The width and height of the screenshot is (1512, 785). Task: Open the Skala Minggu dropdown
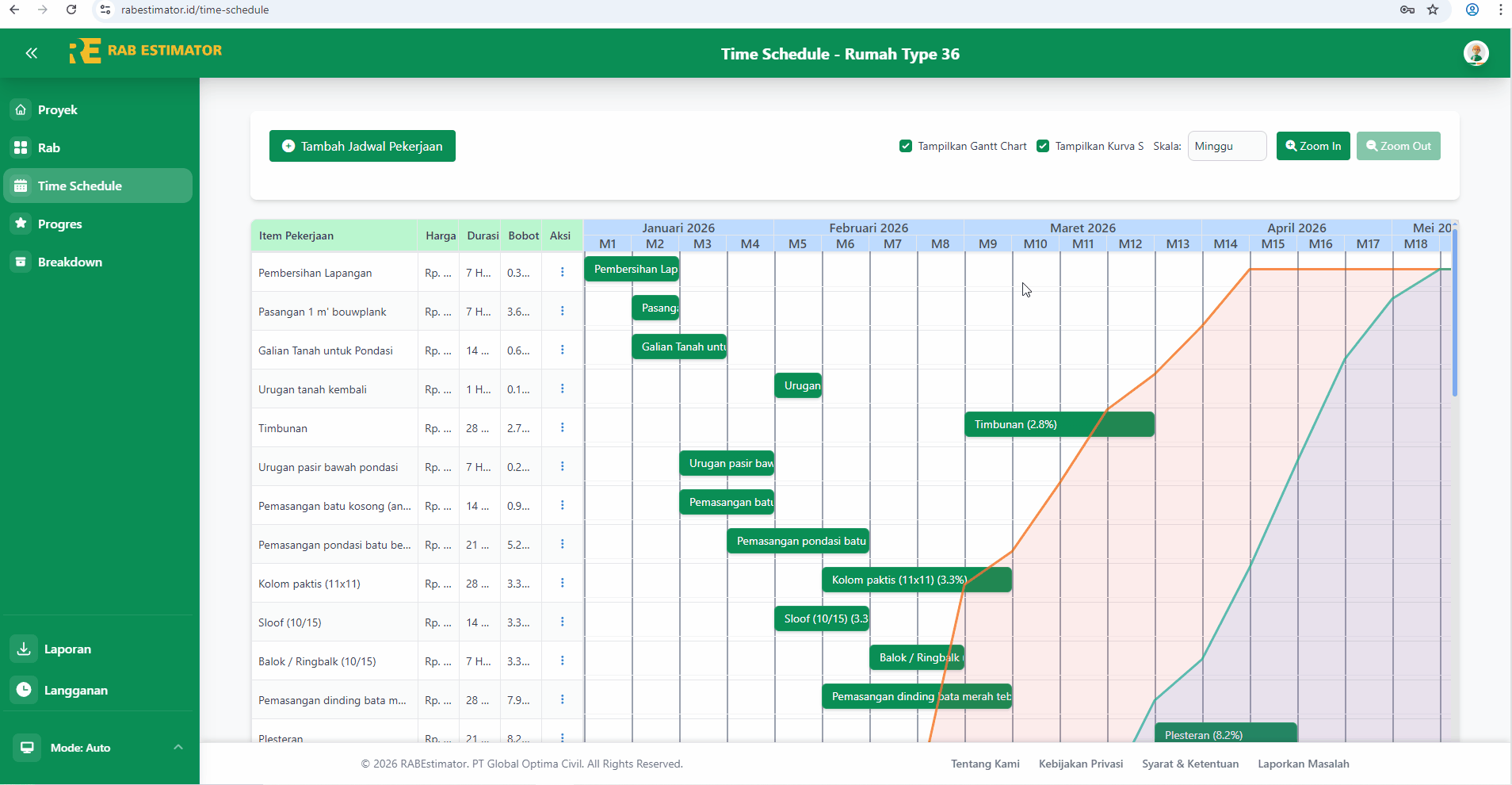pos(1226,146)
